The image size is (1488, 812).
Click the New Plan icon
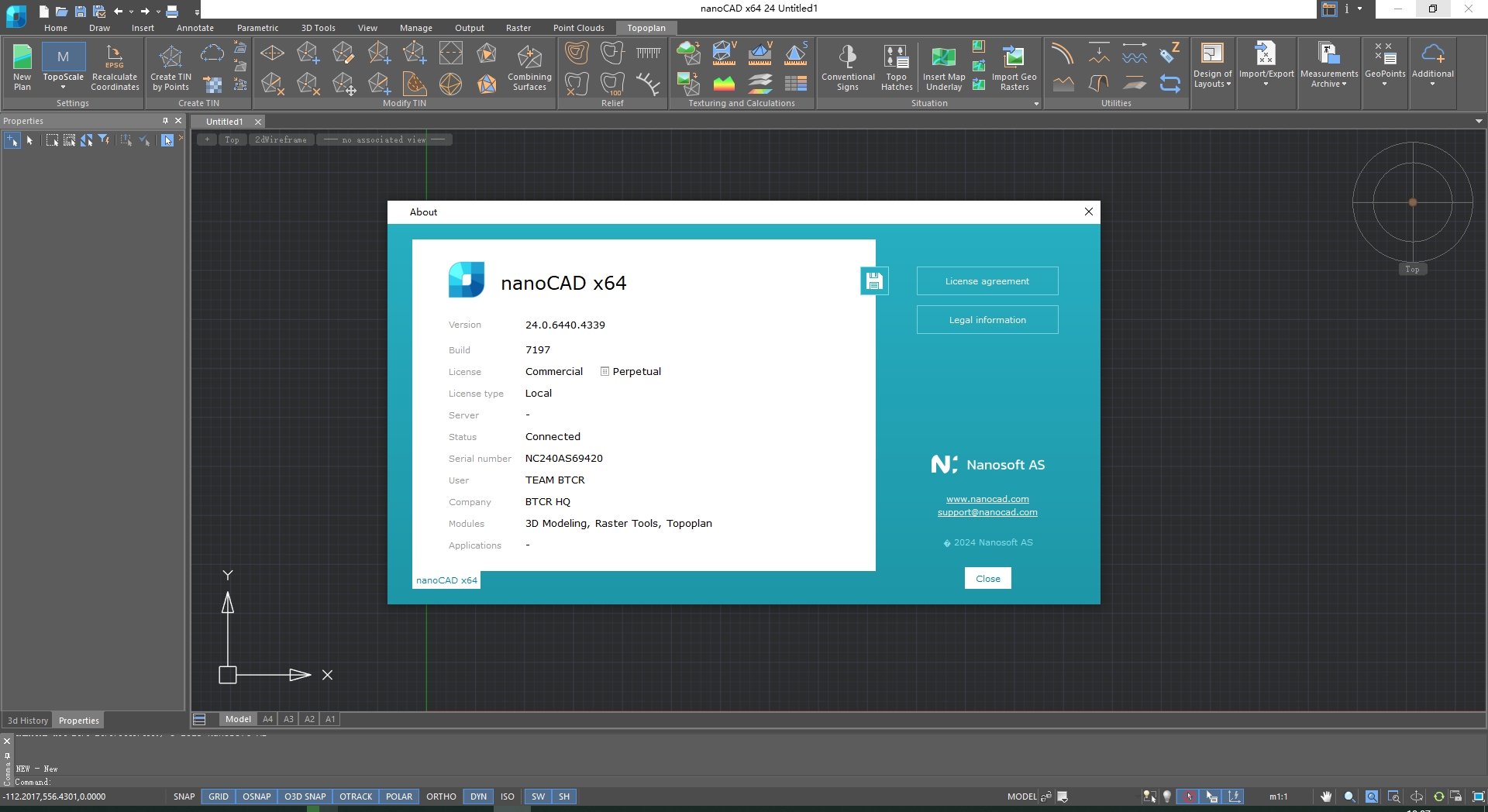pyautogui.click(x=22, y=67)
